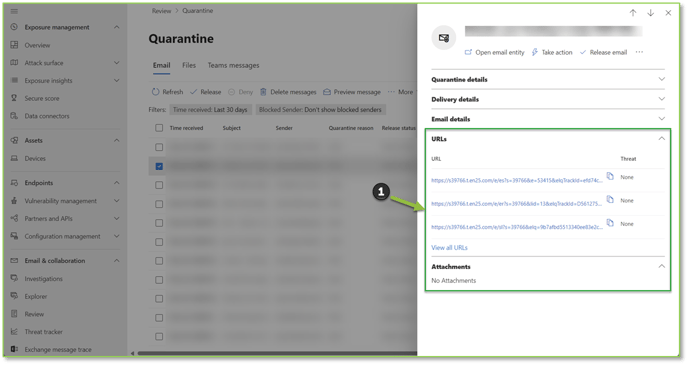Open first URL link ending efd74c

pyautogui.click(x=516, y=180)
